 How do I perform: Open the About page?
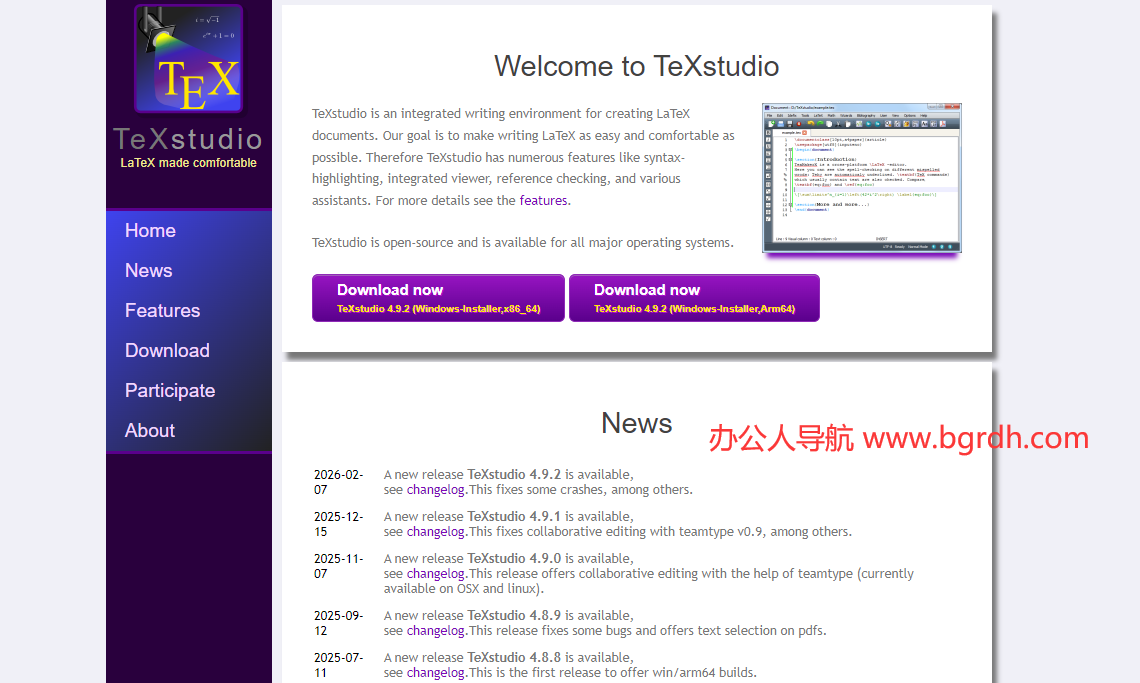click(150, 431)
